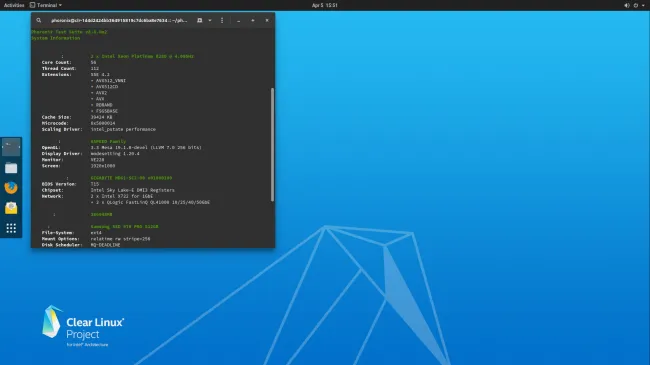
Task: Open the Files icon in the dock
Action: [11, 168]
